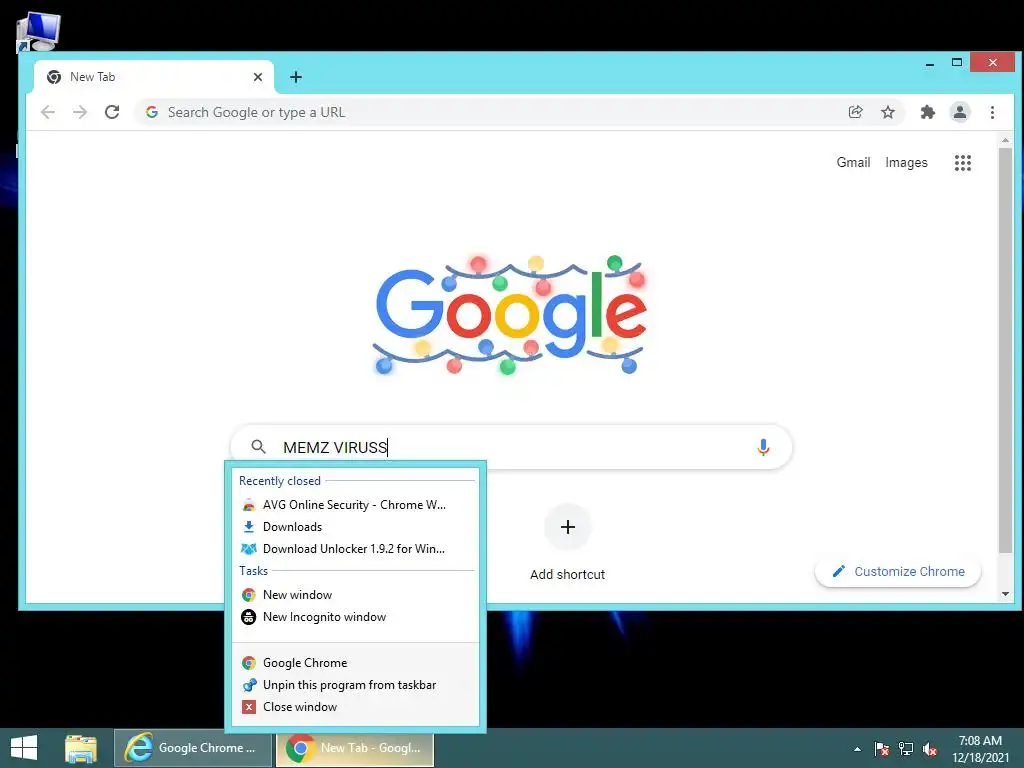Reload the page with the refresh icon
The image size is (1024, 768).
tap(112, 112)
